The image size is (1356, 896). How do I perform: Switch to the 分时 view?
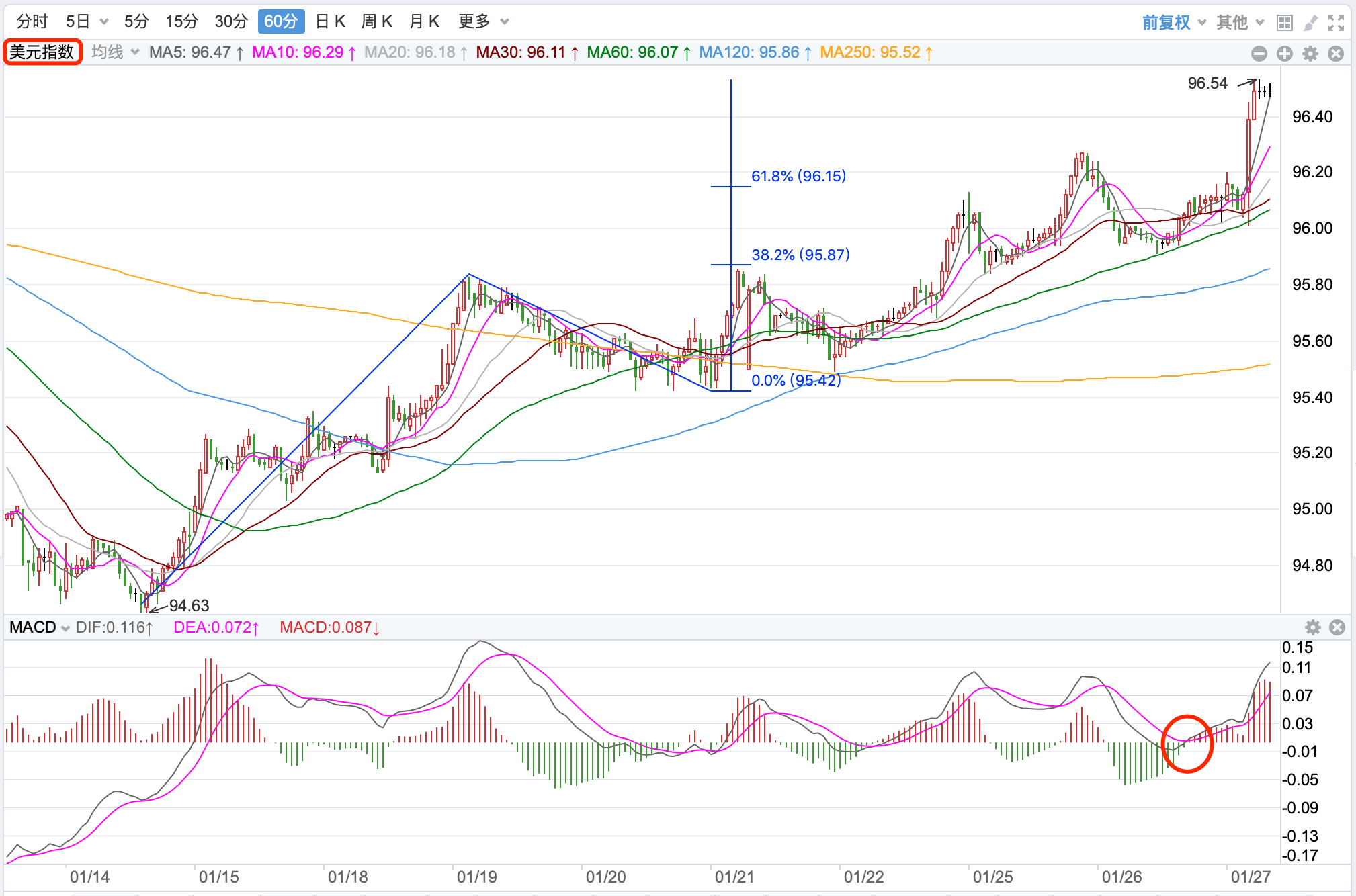[32, 21]
